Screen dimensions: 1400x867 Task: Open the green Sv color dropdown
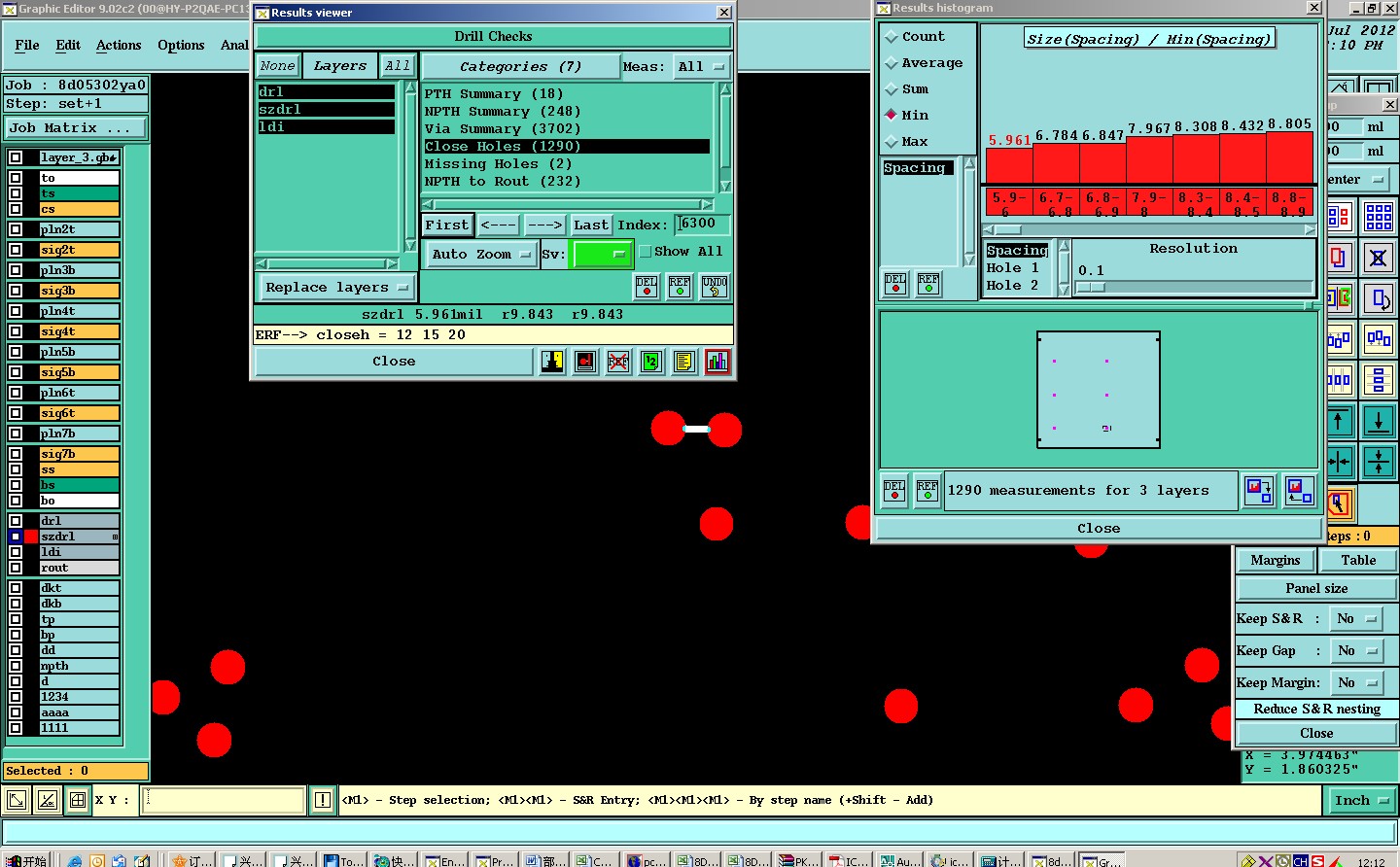603,254
